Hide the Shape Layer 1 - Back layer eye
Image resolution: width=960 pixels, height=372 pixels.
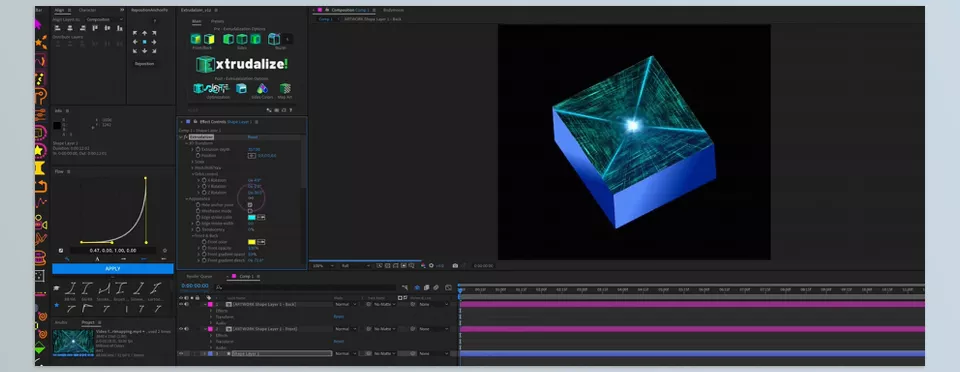click(181, 304)
